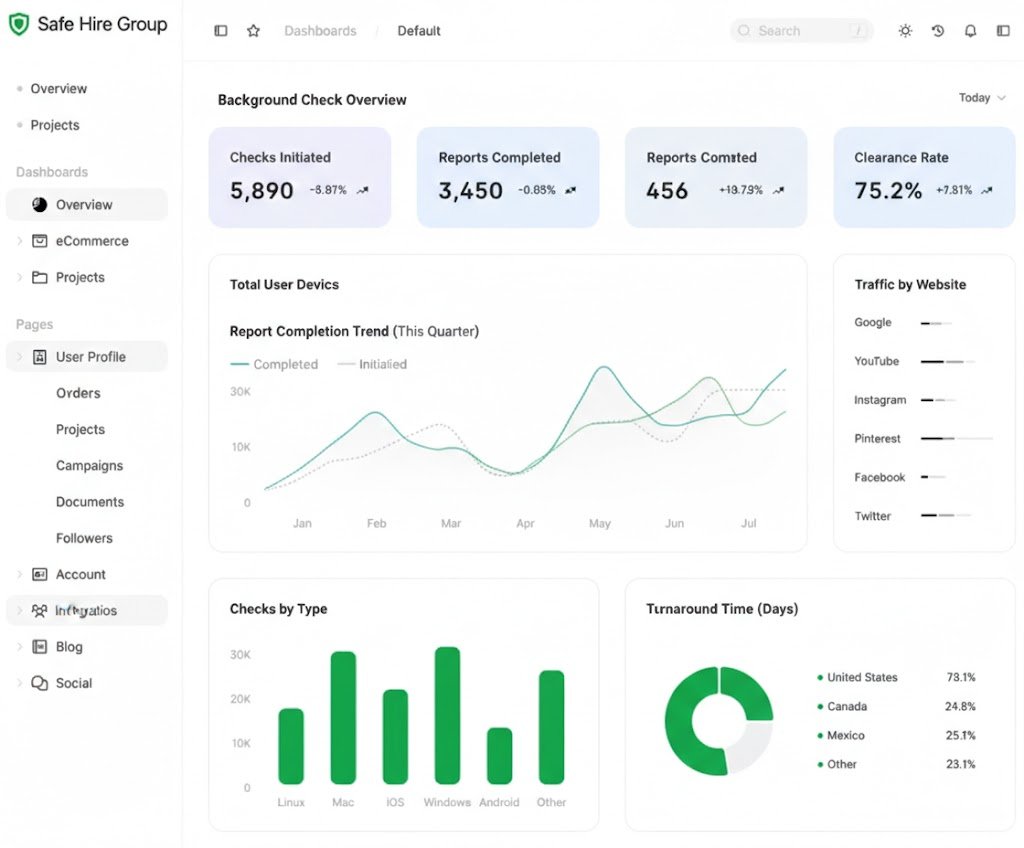Viewport: 1024px width, 848px height.
Task: Click the Account card icon in sidebar
Action: pos(40,575)
